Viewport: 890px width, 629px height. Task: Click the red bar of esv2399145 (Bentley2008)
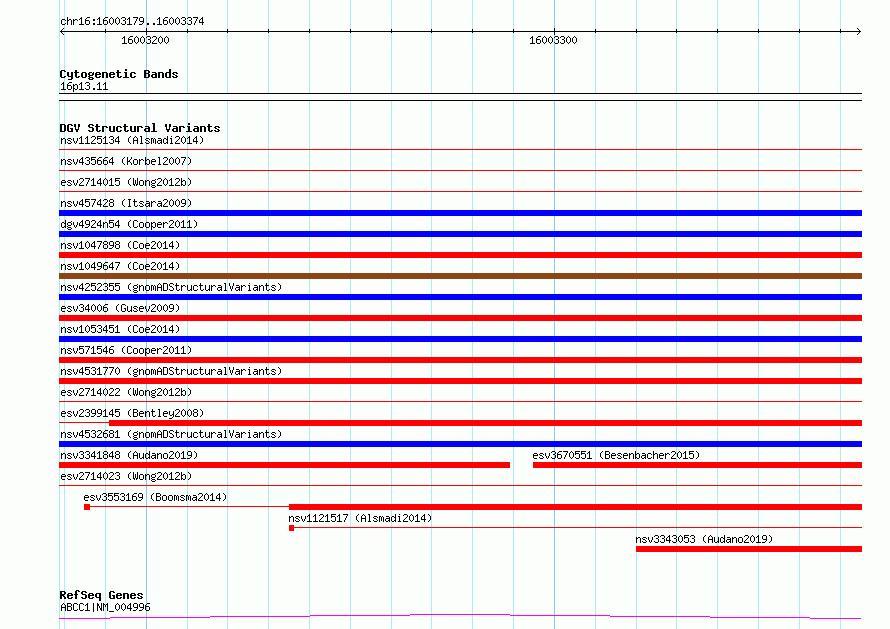click(x=485, y=423)
